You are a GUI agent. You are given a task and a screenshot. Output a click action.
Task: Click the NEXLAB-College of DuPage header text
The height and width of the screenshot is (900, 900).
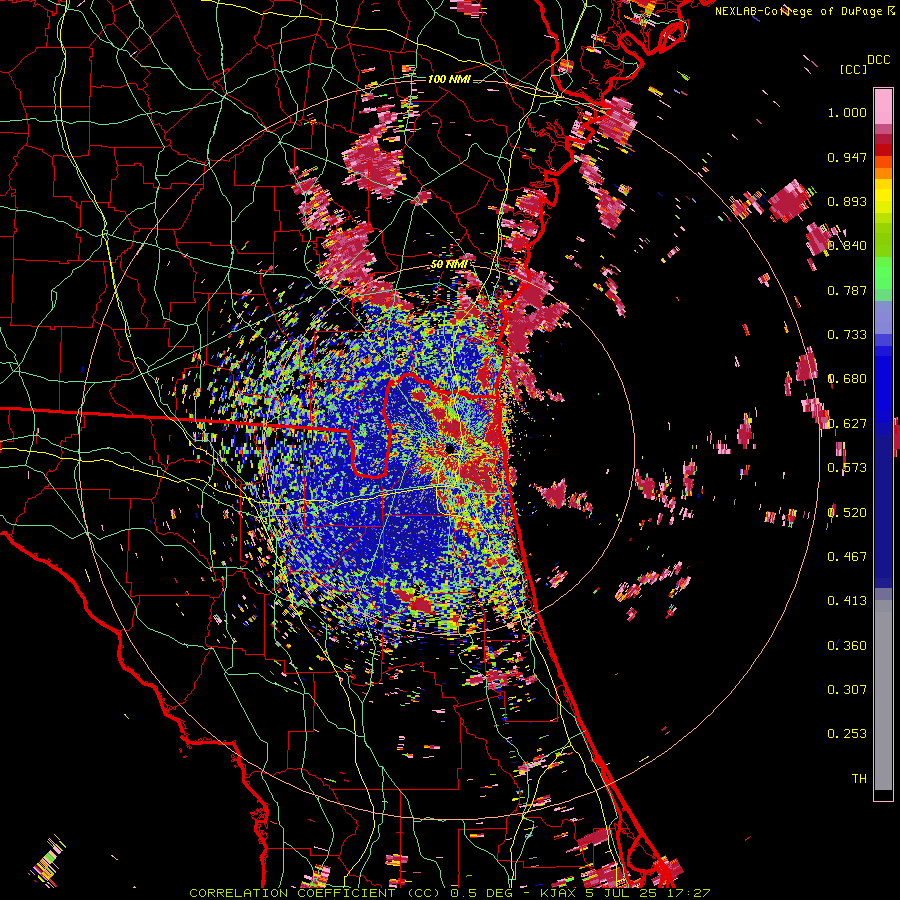[x=801, y=11]
